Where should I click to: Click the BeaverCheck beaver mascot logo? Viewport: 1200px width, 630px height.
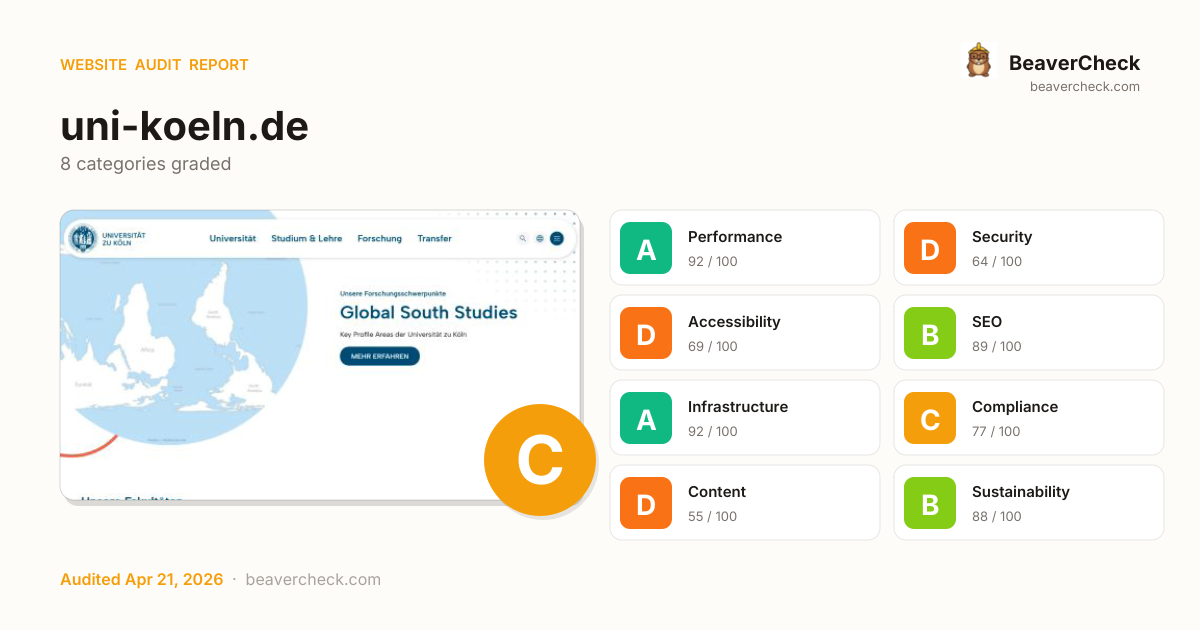978,61
